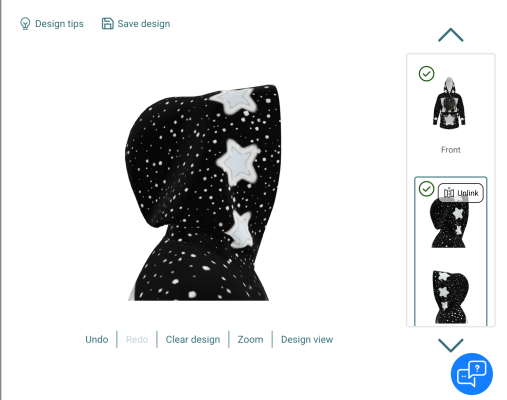The width and height of the screenshot is (507, 400).
Task: Zoom into the hood preview
Action: (x=250, y=339)
